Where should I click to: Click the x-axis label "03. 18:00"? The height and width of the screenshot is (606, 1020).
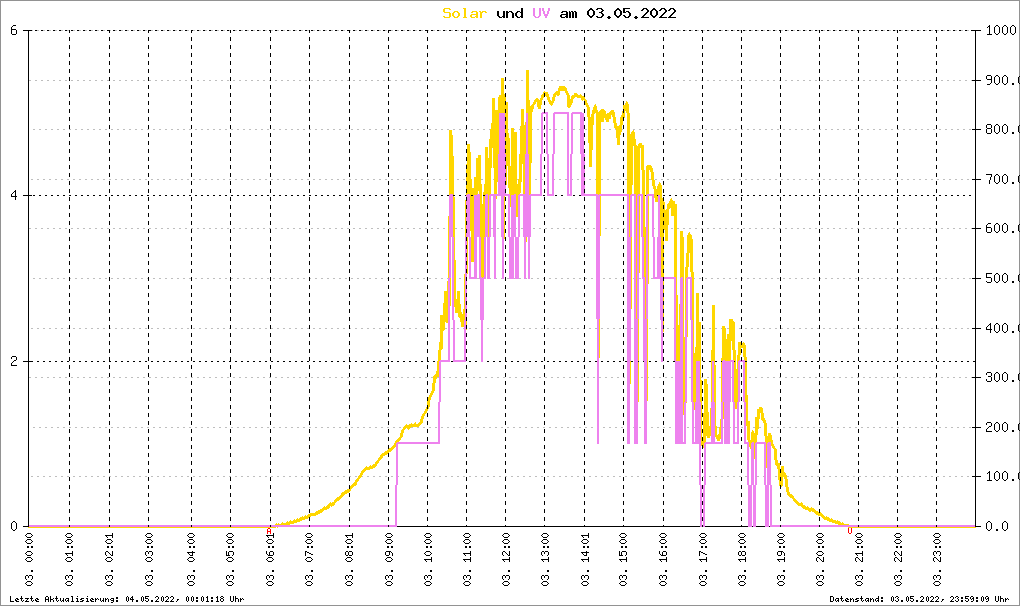pos(742,559)
